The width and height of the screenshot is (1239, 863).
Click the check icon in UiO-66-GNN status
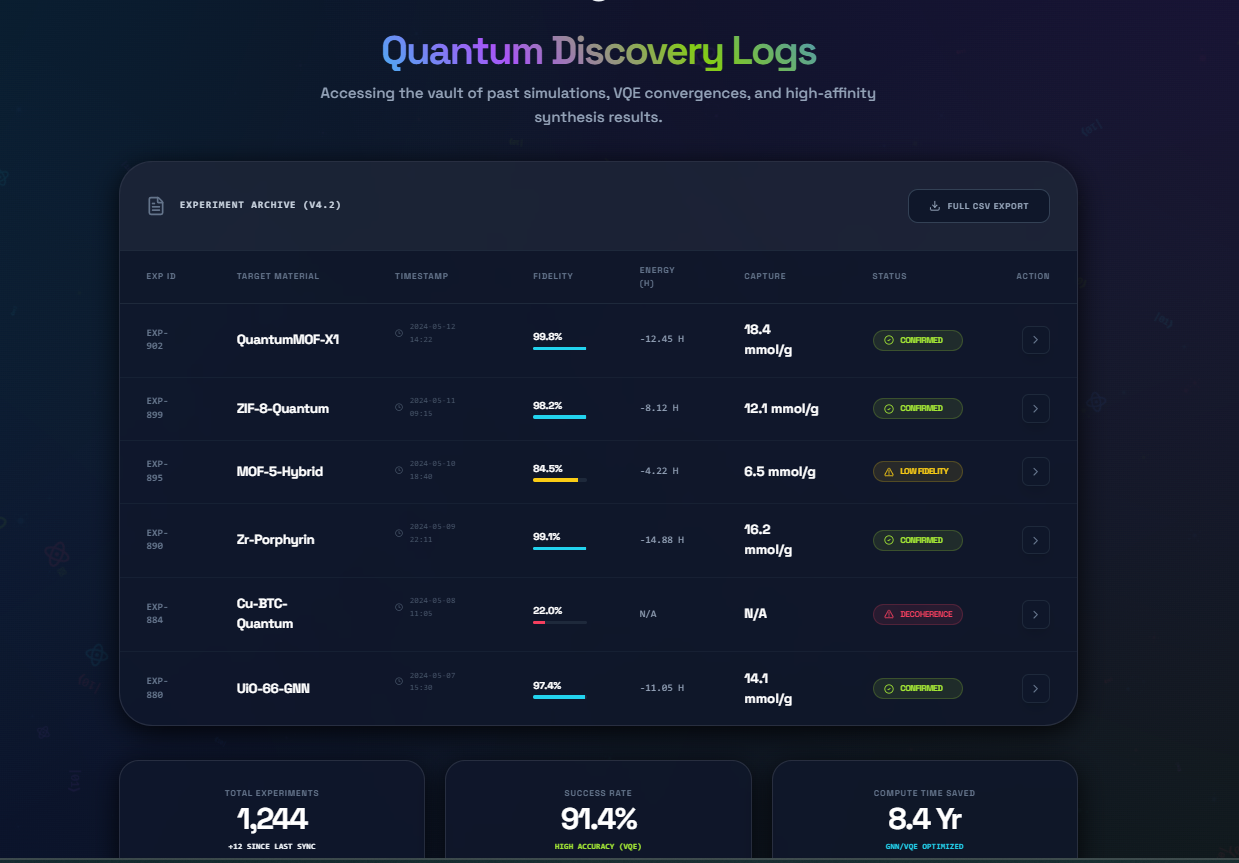pyautogui.click(x=889, y=688)
